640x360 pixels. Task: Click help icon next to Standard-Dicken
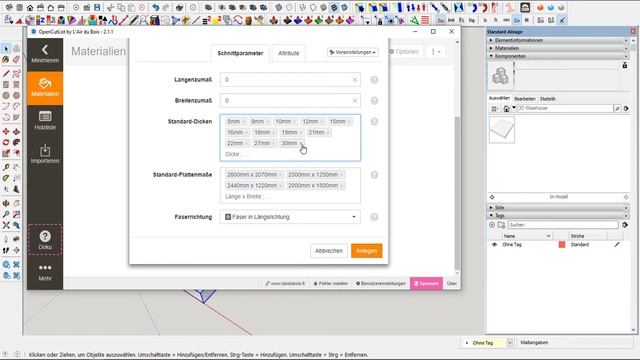coord(374,122)
